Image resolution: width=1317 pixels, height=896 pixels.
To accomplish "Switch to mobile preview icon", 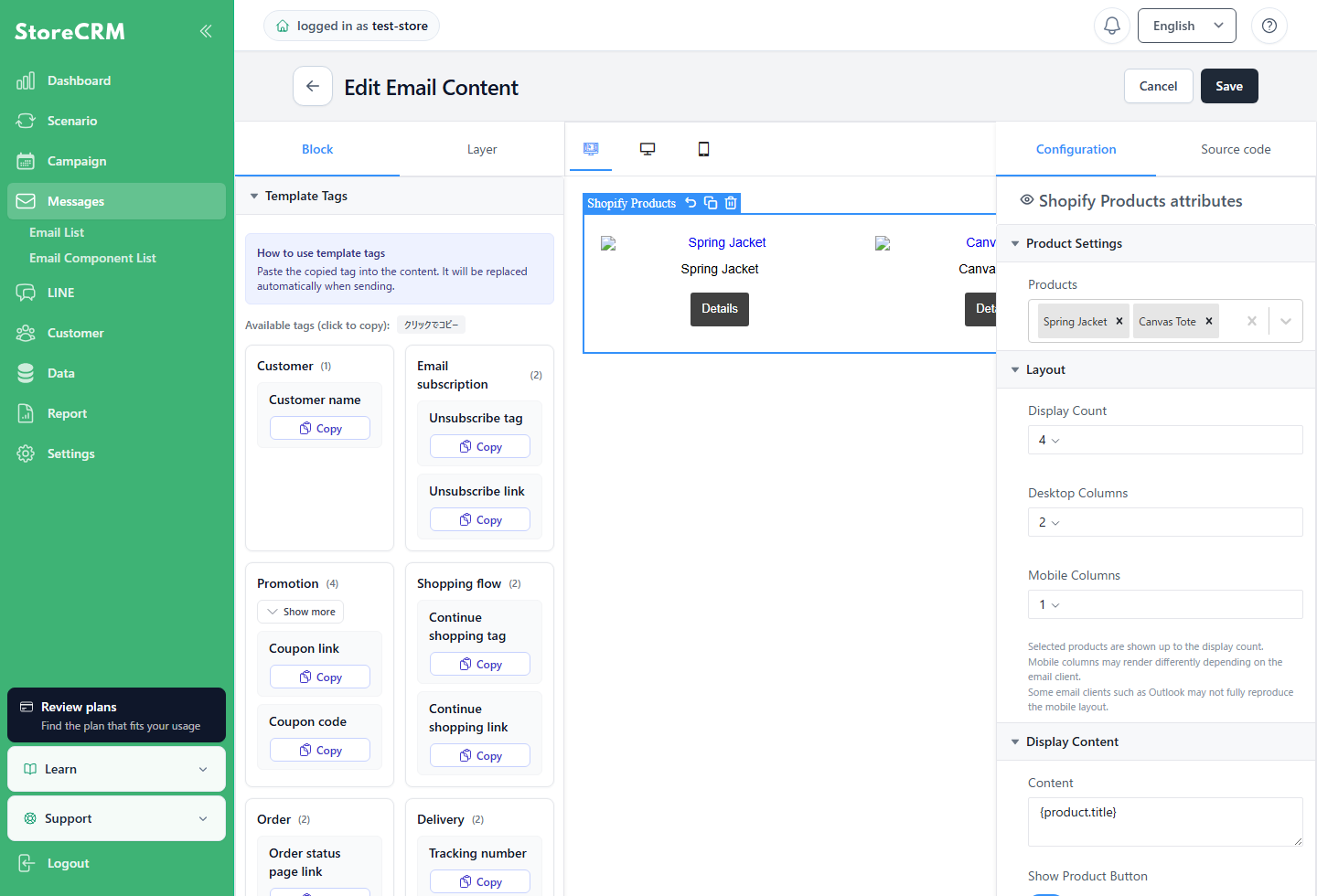I will pos(703,149).
